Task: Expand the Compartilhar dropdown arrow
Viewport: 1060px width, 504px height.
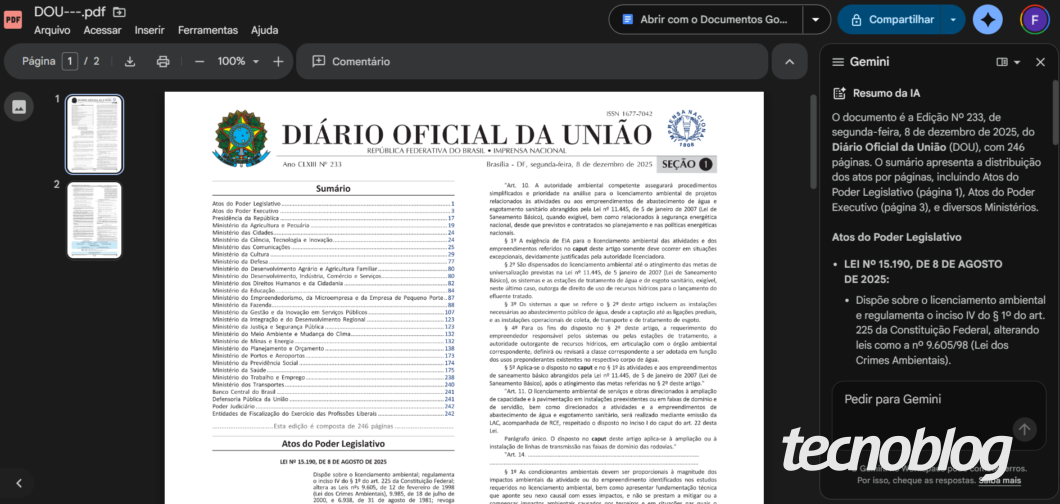Action: tap(953, 20)
